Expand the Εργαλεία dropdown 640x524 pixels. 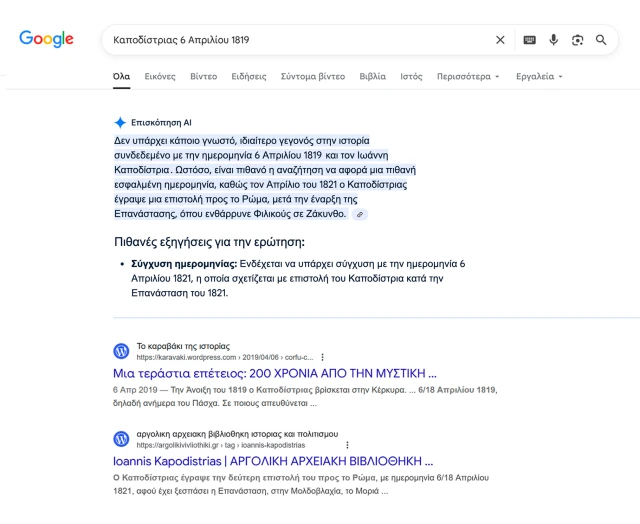(x=539, y=77)
